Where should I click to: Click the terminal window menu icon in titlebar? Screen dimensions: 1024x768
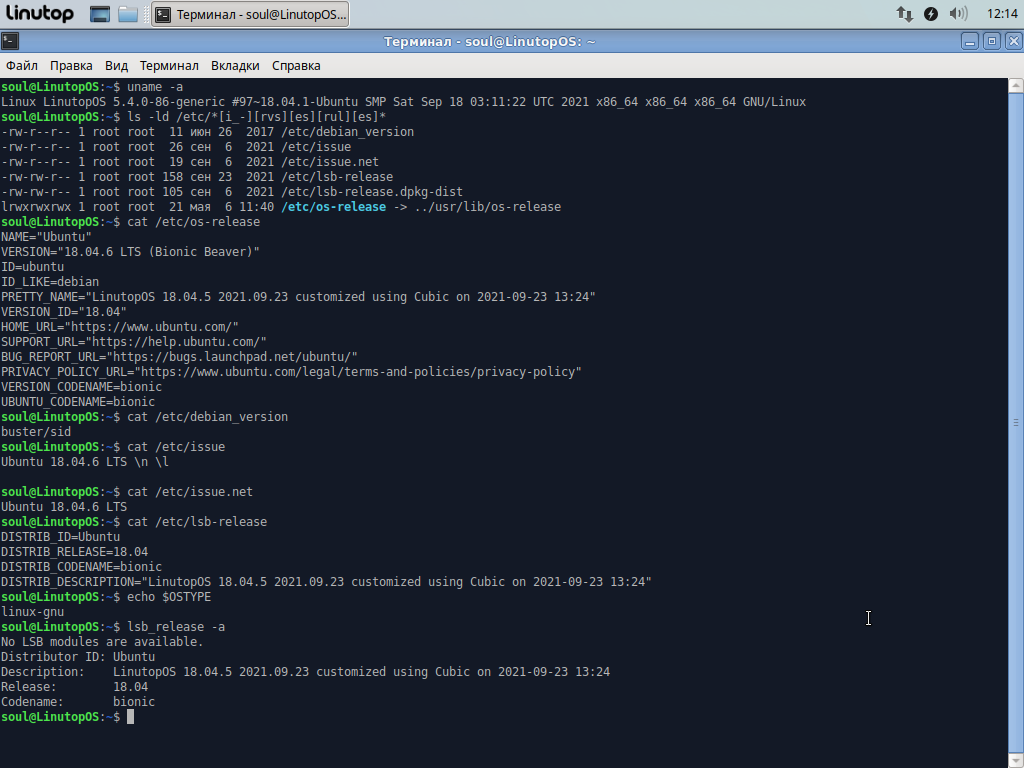[10, 42]
